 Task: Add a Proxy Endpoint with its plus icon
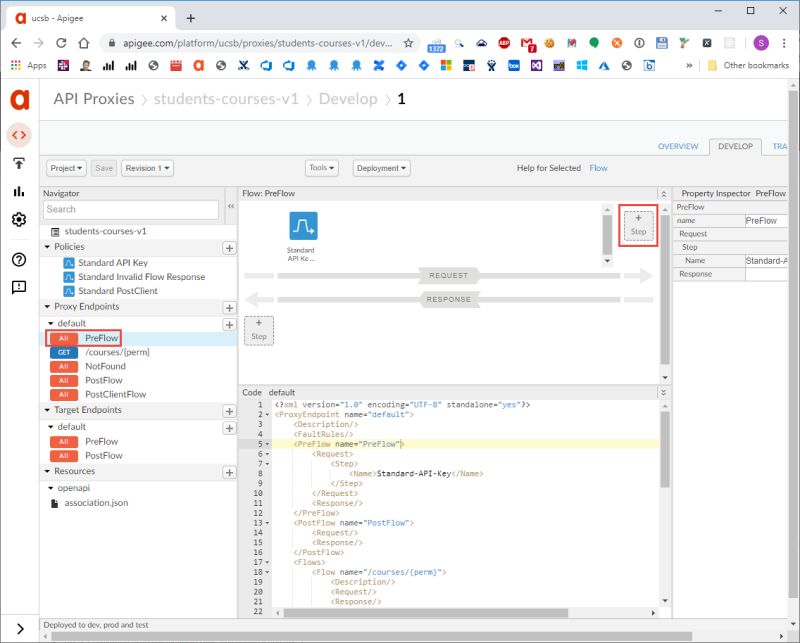pos(227,306)
